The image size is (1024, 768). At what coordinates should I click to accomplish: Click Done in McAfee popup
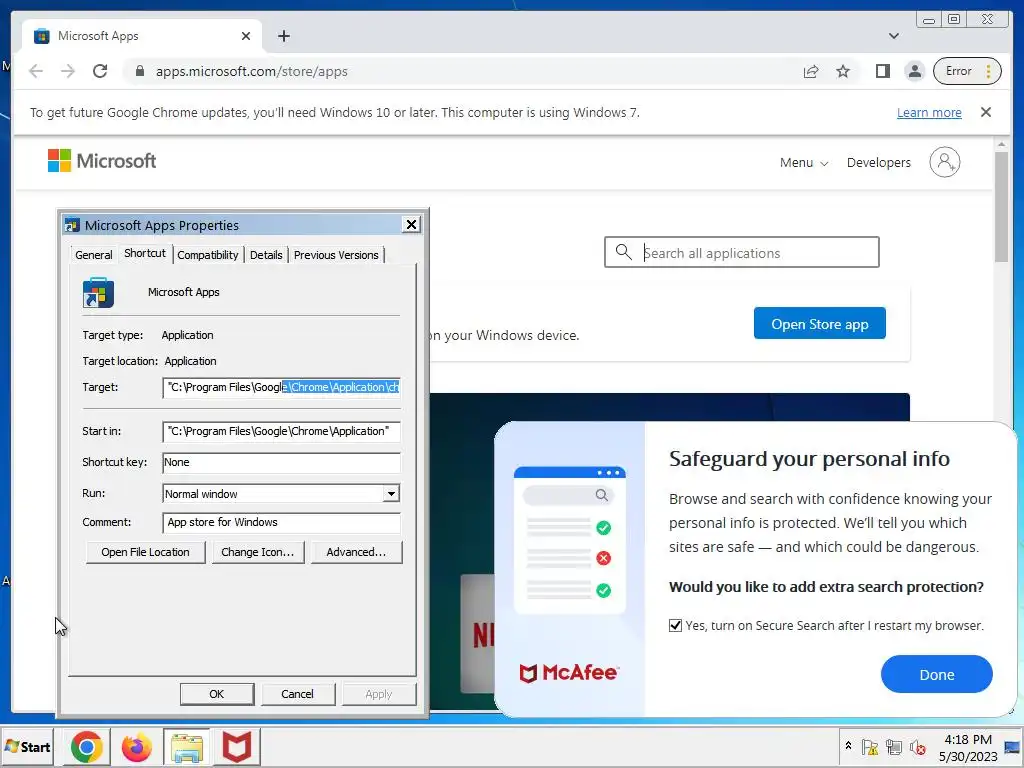click(936, 674)
